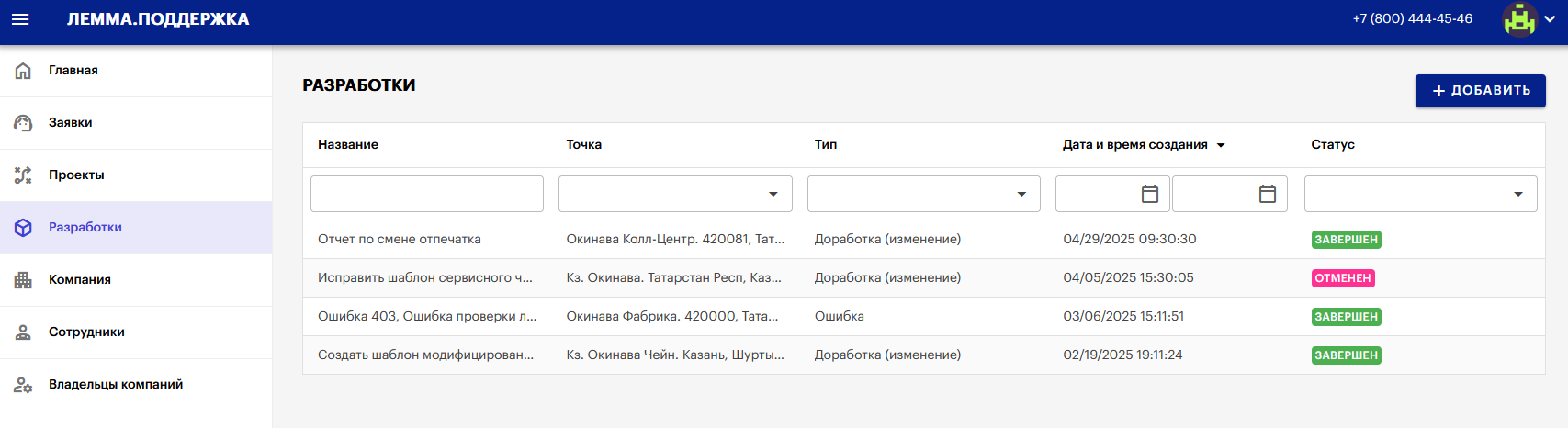Click the Заявки headset icon
Image resolution: width=1568 pixels, height=428 pixels.
click(x=23, y=123)
